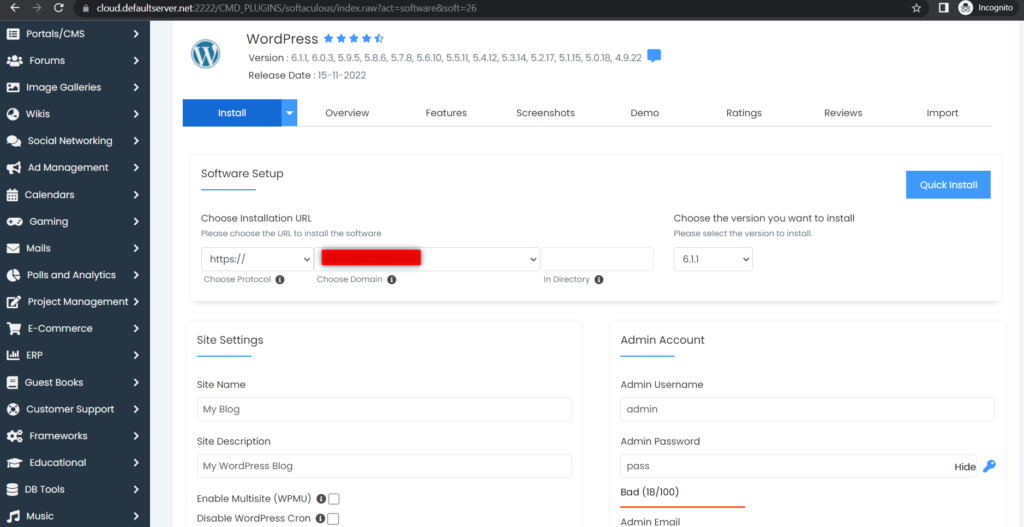The width and height of the screenshot is (1024, 527).
Task: Click the Quick Install button
Action: coord(948,185)
